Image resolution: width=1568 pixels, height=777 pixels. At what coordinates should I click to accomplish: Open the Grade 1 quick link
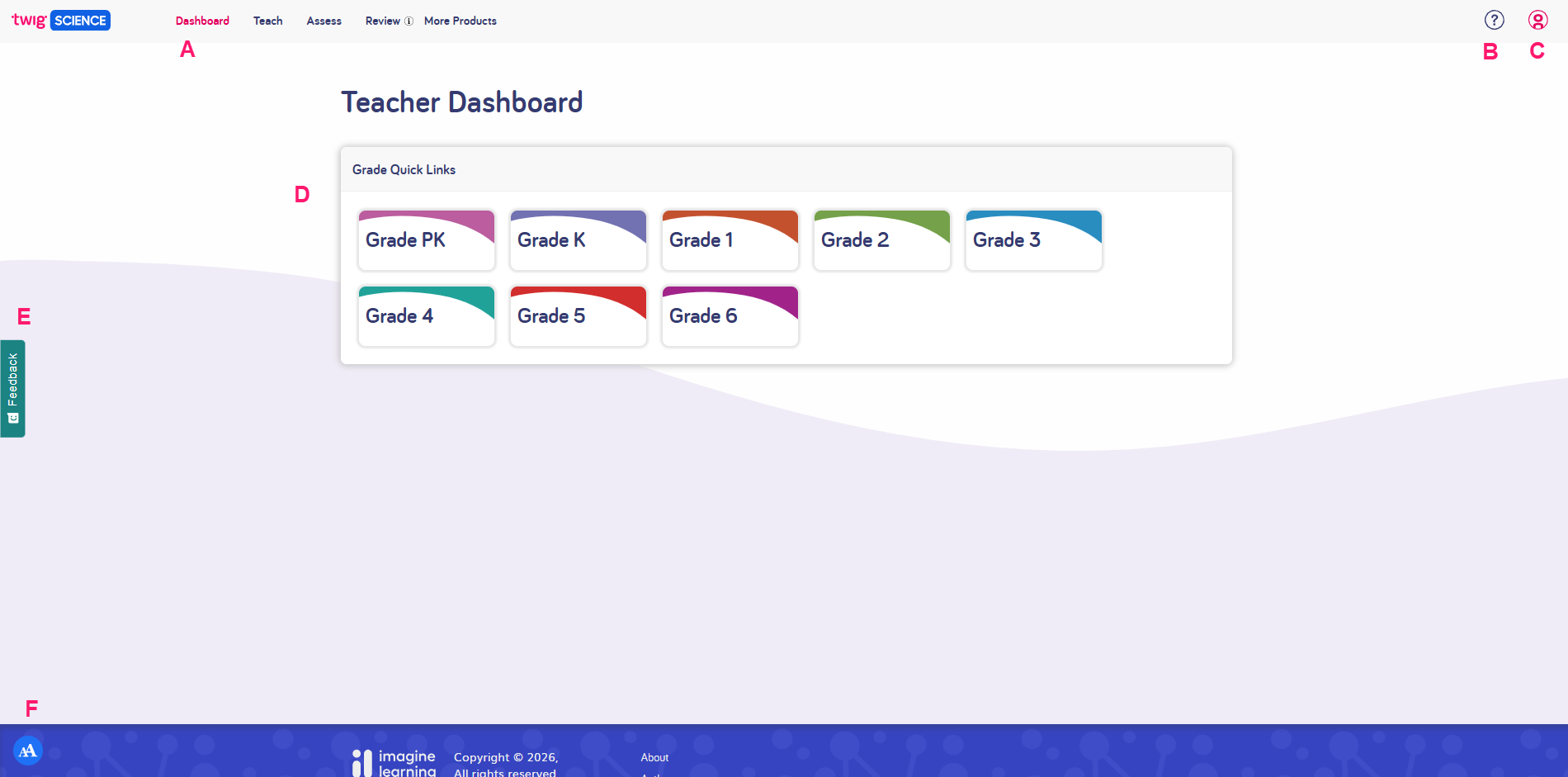pos(730,239)
